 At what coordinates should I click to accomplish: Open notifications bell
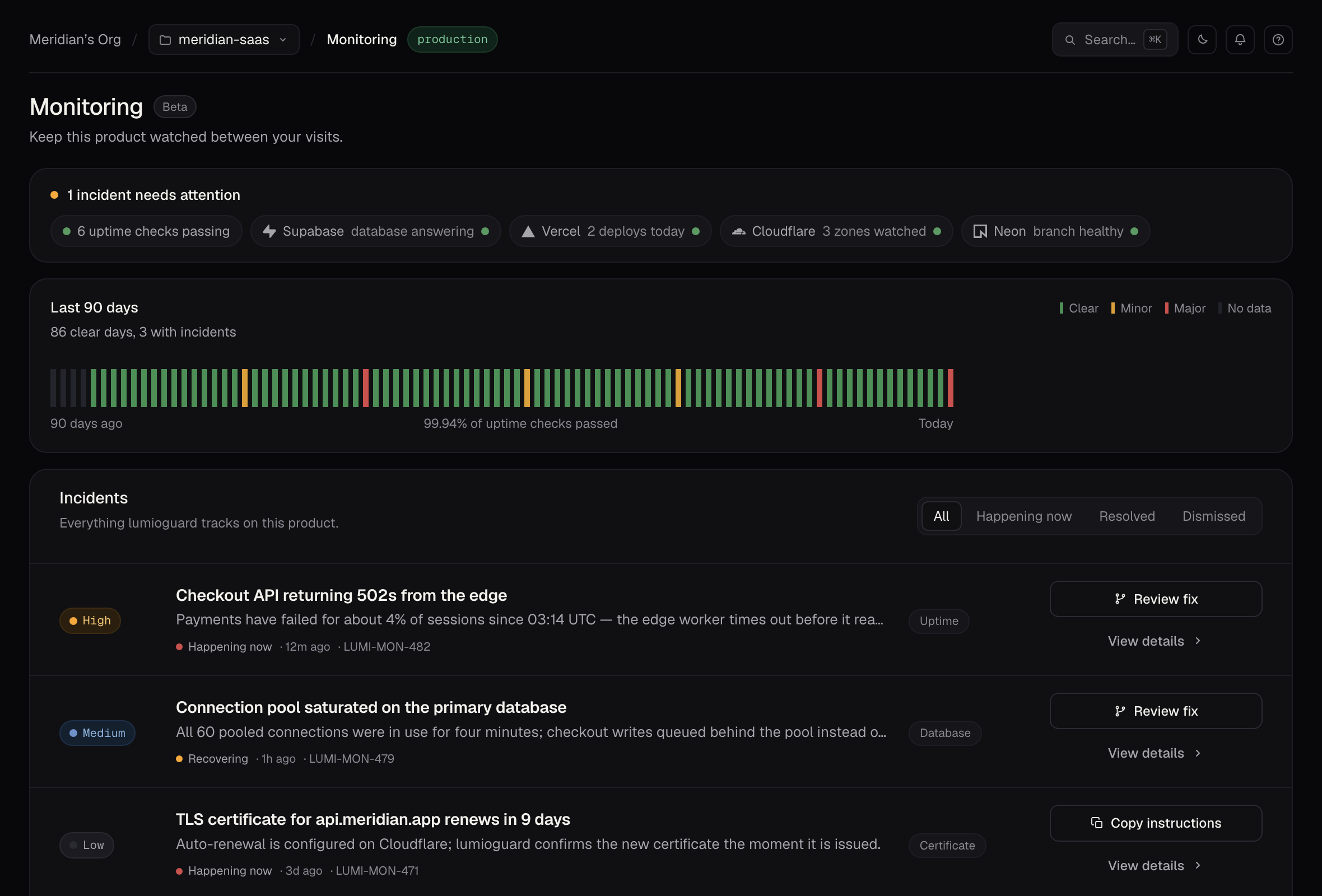1240,39
